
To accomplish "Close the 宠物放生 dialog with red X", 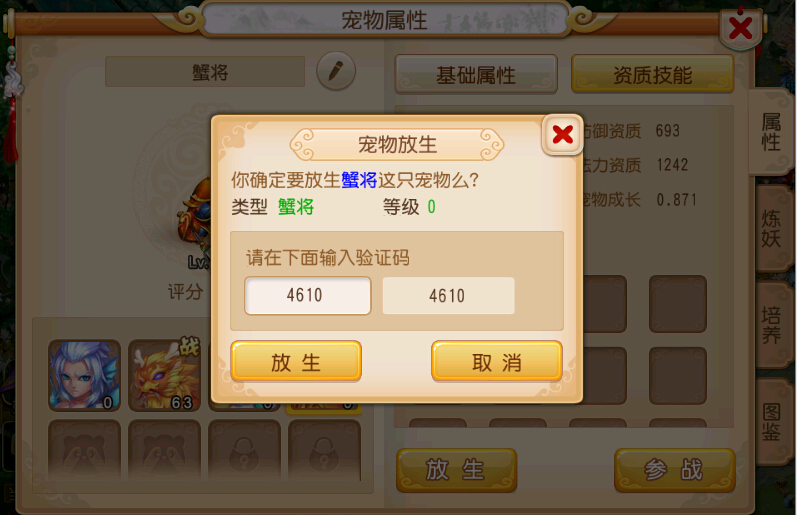I will click(x=563, y=135).
